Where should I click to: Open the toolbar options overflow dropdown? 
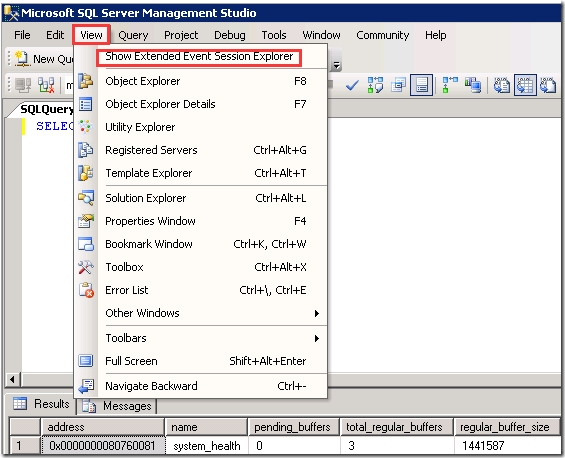click(337, 65)
